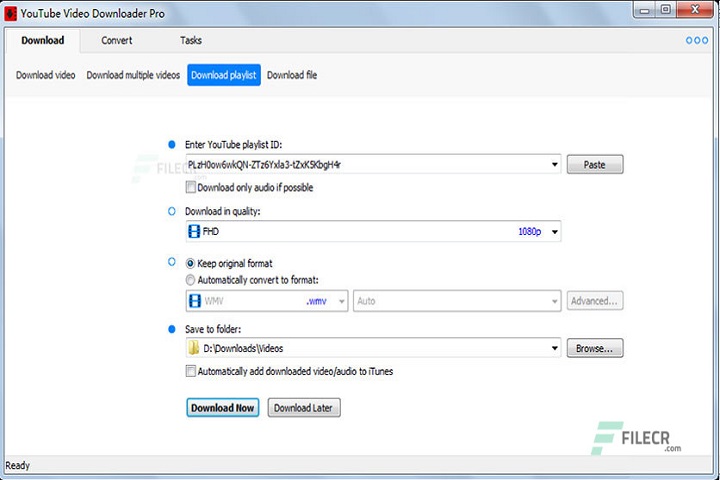Viewport: 720px width, 480px height.
Task: Switch to the Convert tab
Action: [x=117, y=41]
